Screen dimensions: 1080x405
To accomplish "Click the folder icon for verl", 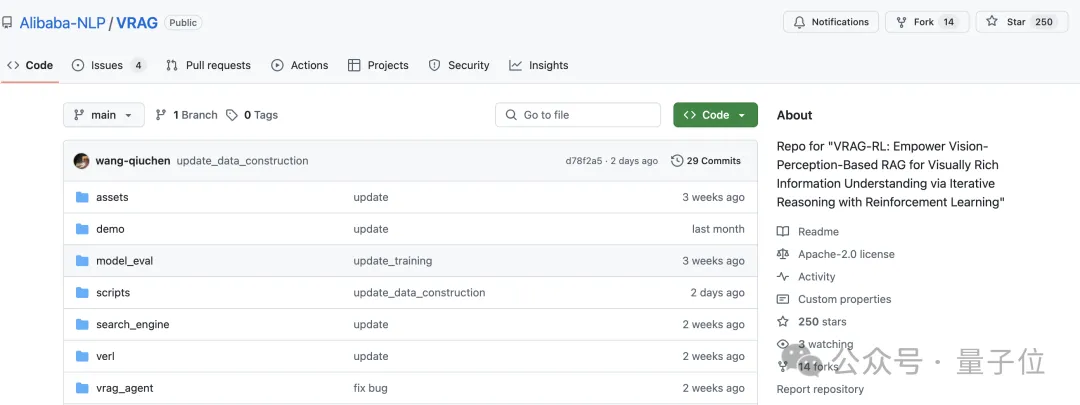I will (82, 356).
